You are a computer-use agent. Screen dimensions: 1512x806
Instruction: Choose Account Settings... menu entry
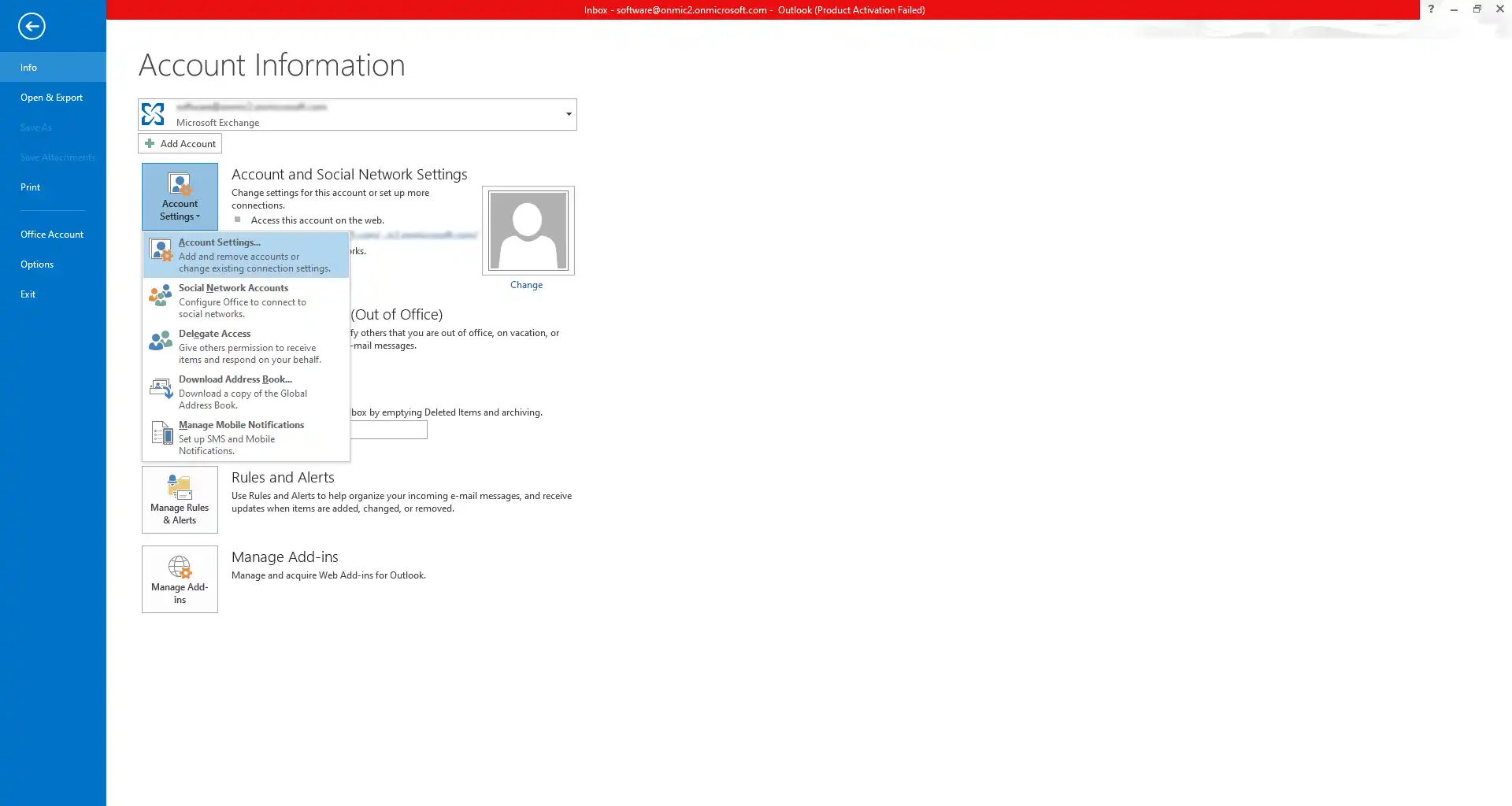pyautogui.click(x=246, y=254)
